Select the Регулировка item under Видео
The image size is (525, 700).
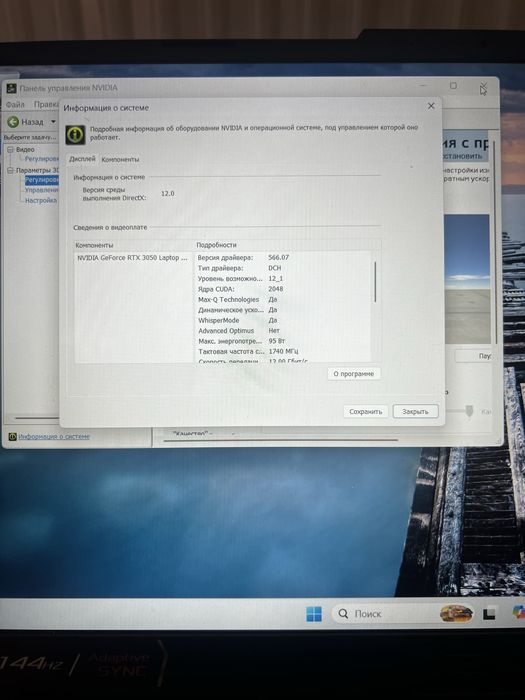click(42, 159)
